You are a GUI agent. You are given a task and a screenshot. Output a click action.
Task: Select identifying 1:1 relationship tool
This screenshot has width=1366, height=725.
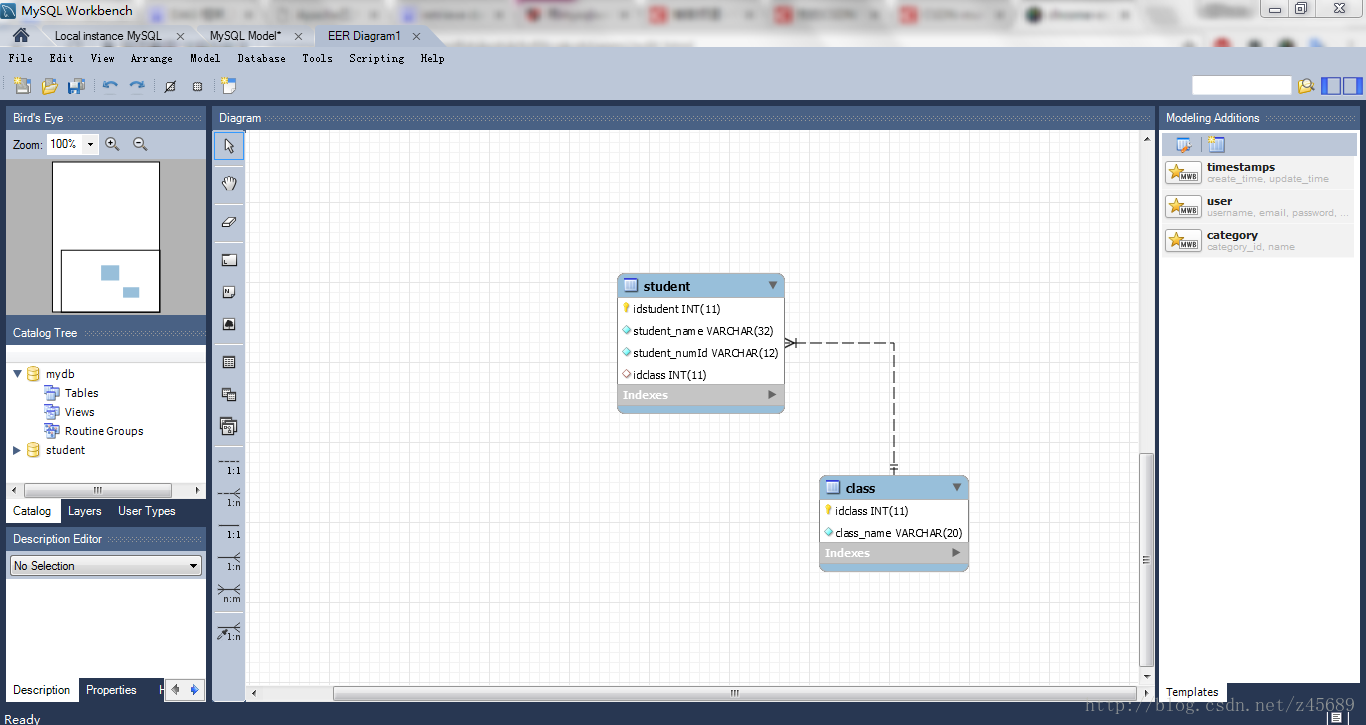[x=230, y=530]
